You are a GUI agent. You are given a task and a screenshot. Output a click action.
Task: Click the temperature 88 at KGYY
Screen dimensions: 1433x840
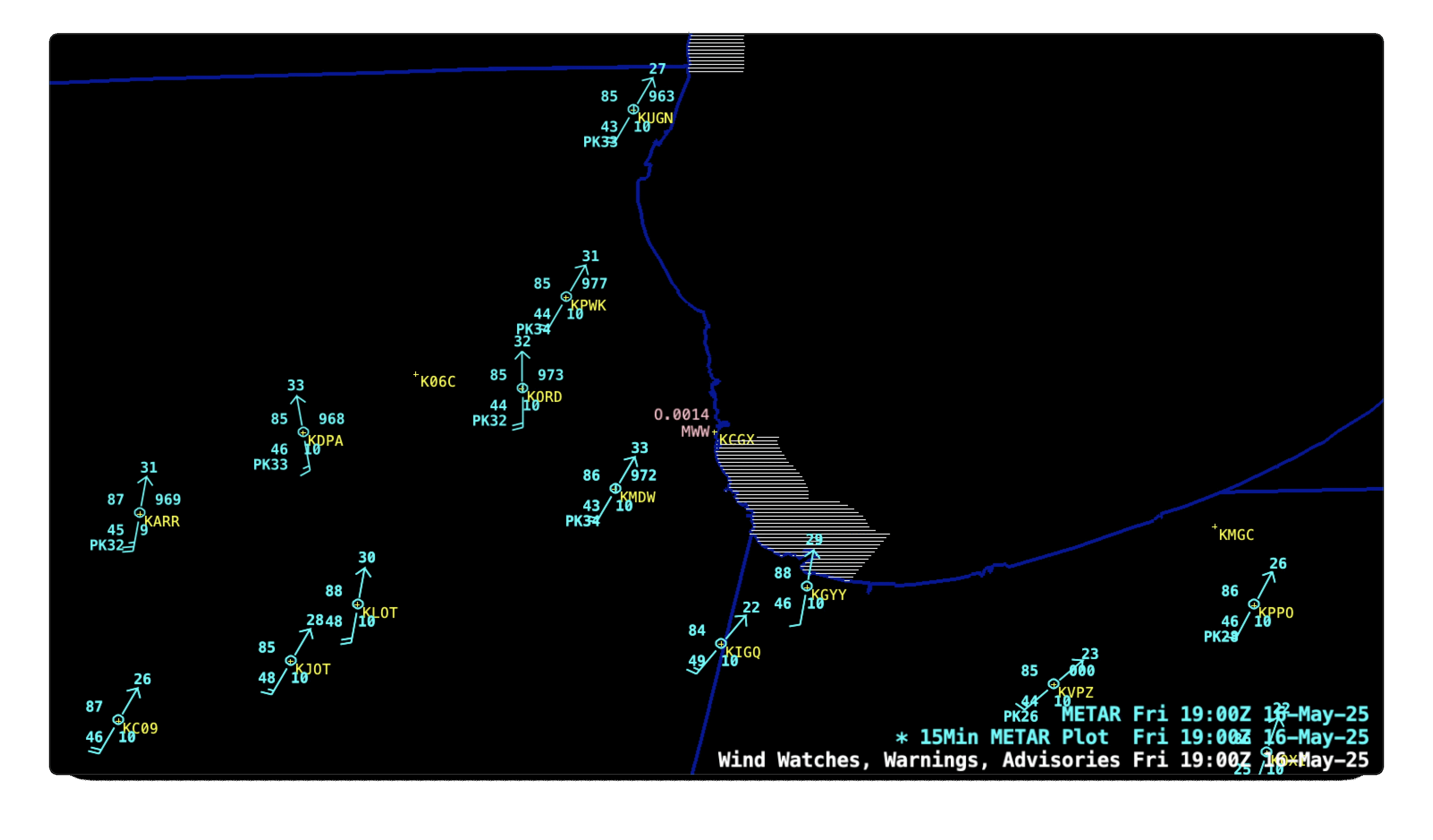coord(783,573)
